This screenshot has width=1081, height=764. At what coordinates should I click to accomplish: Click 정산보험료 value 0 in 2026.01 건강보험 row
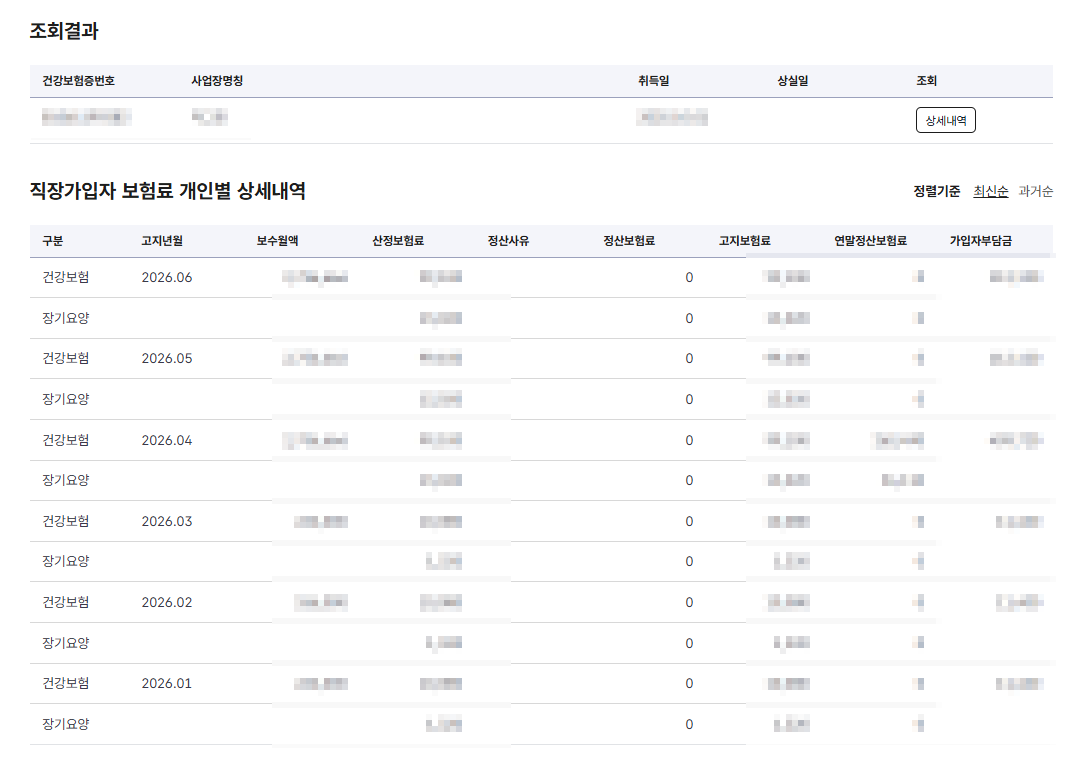click(689, 683)
